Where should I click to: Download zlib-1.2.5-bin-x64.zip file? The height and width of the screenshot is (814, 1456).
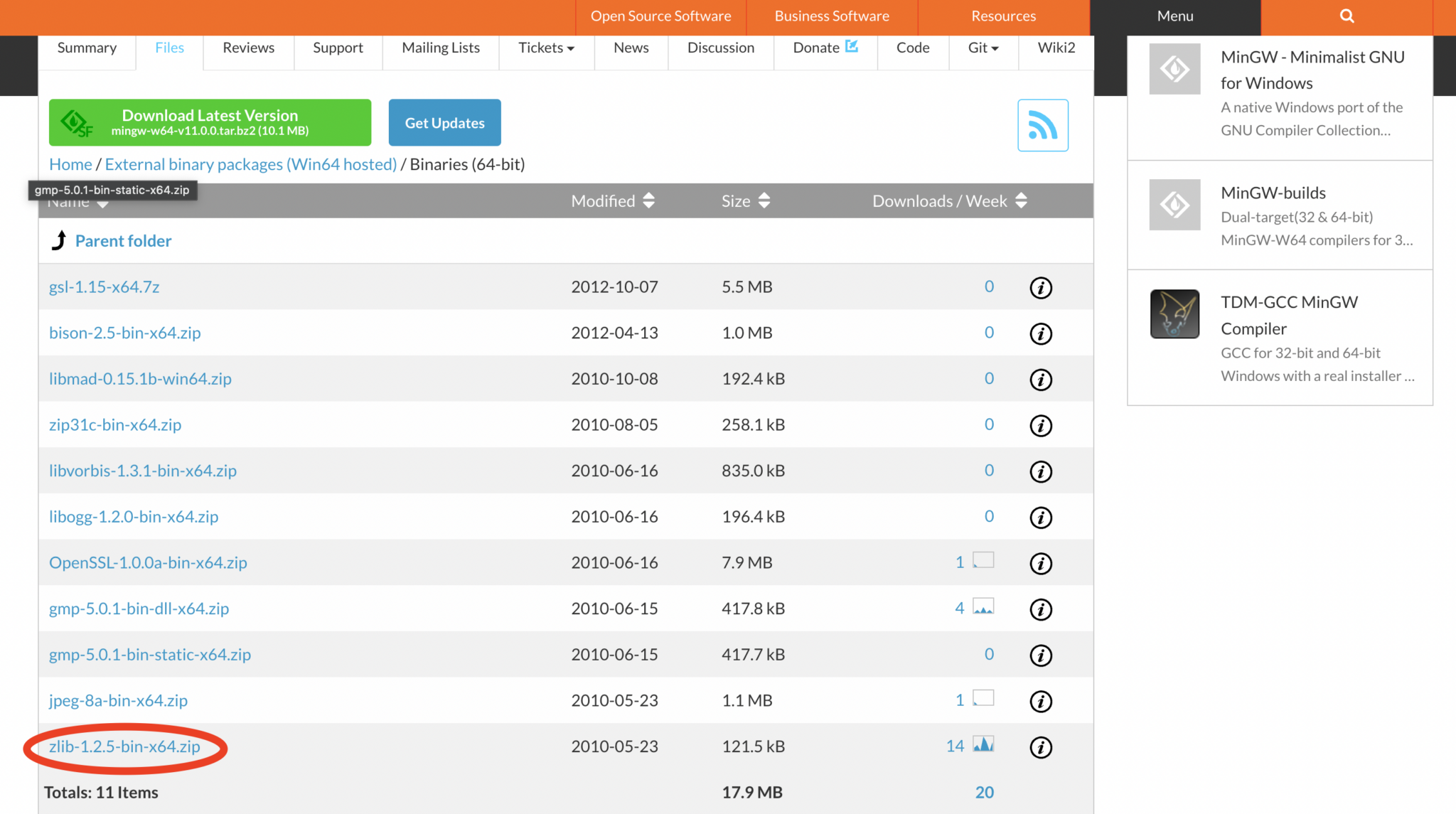coord(124,746)
